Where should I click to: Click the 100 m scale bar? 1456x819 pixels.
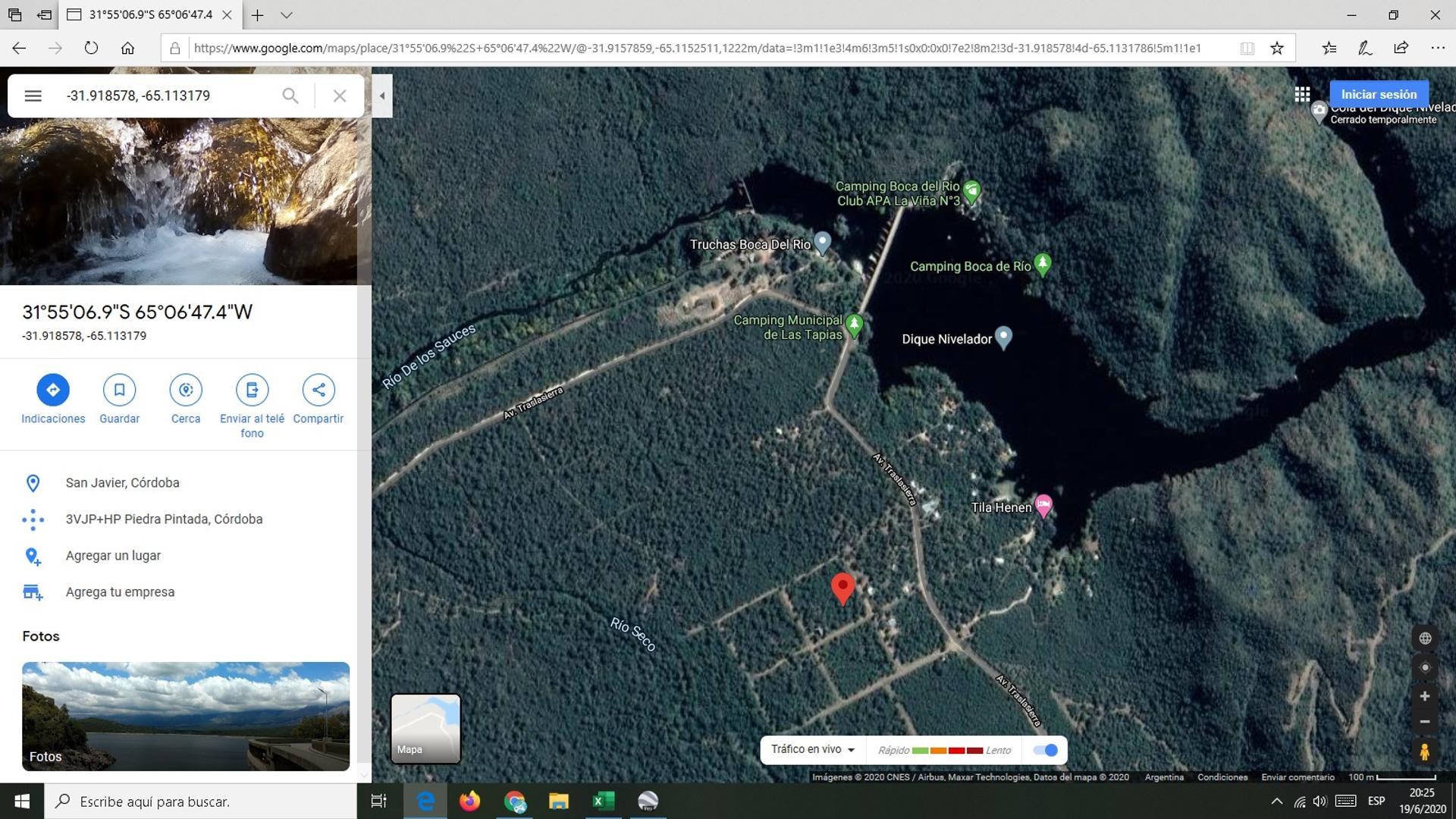point(1392,777)
